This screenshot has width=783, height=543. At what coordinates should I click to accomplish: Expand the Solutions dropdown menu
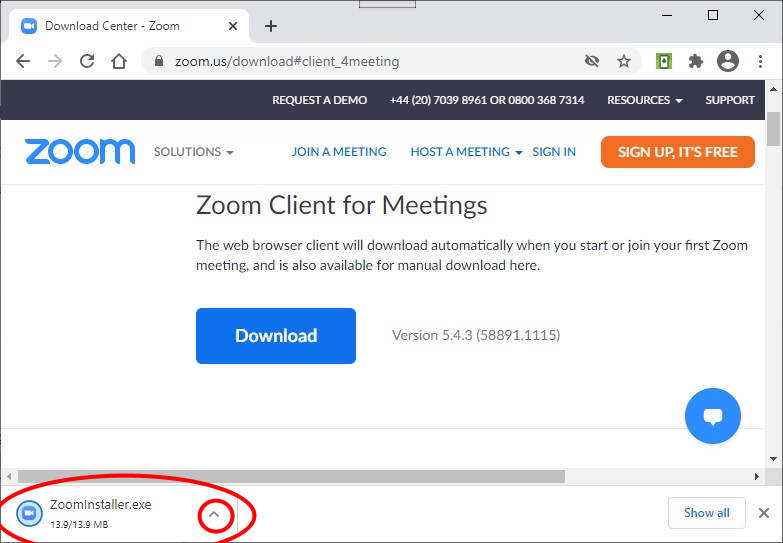[193, 152]
